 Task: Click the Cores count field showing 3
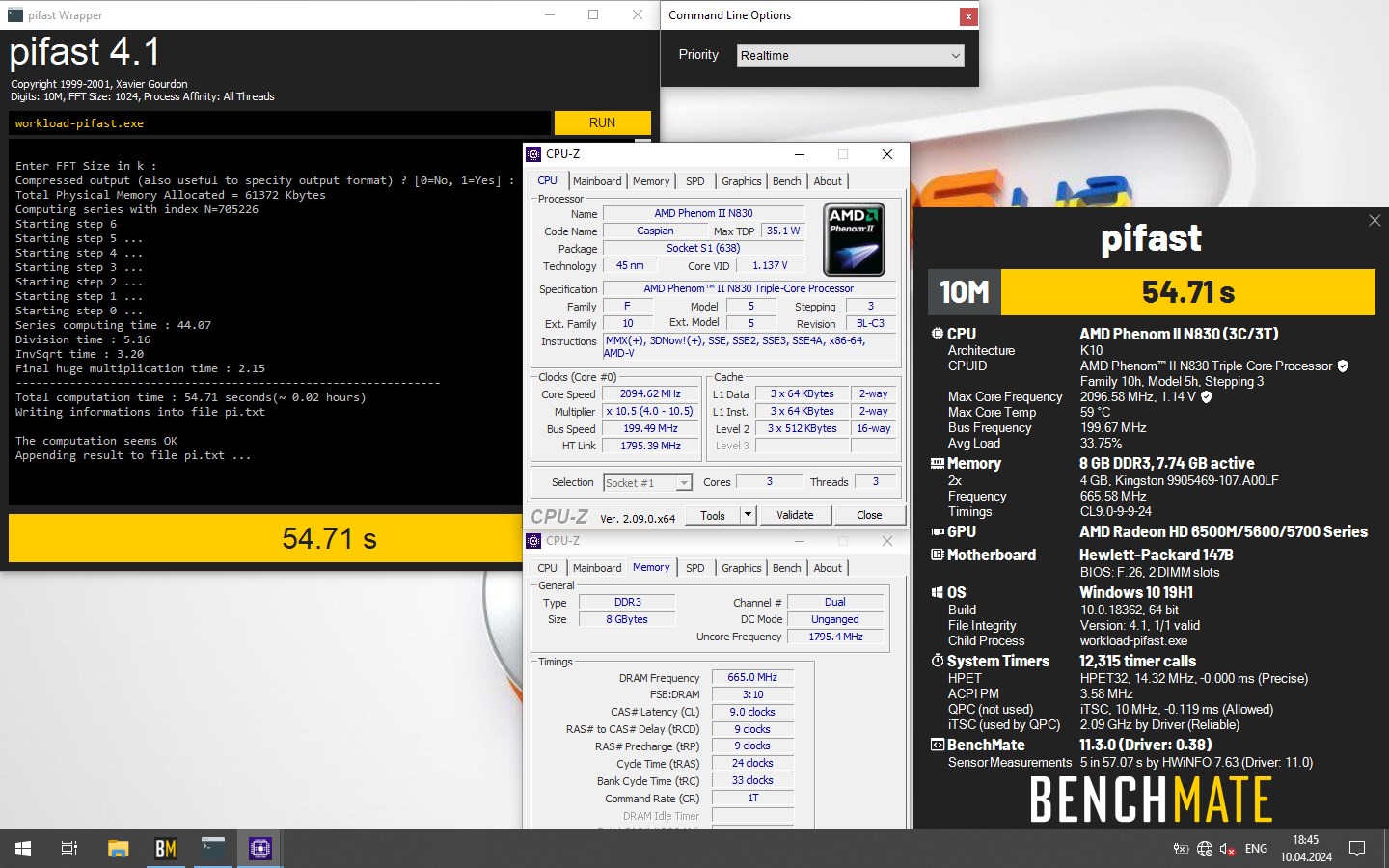coord(770,481)
